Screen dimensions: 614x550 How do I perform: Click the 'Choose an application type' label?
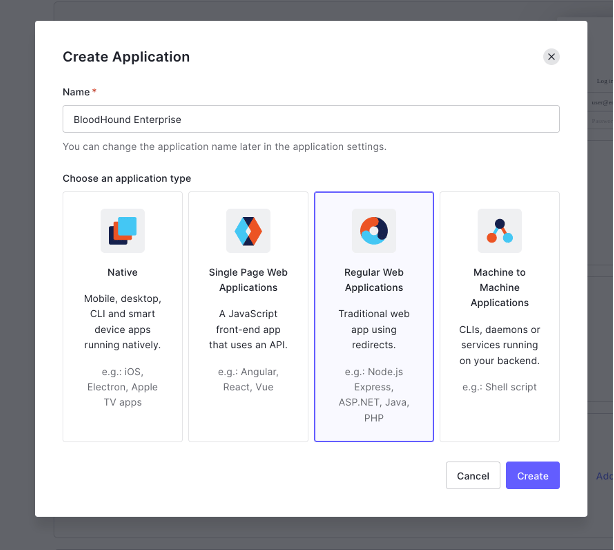point(127,179)
